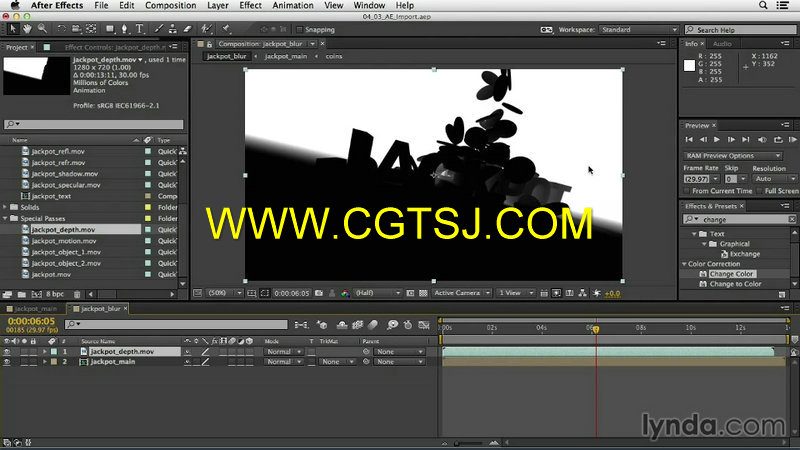Select the Zoom magnifier tool
The image size is (800, 450).
pos(42,29)
